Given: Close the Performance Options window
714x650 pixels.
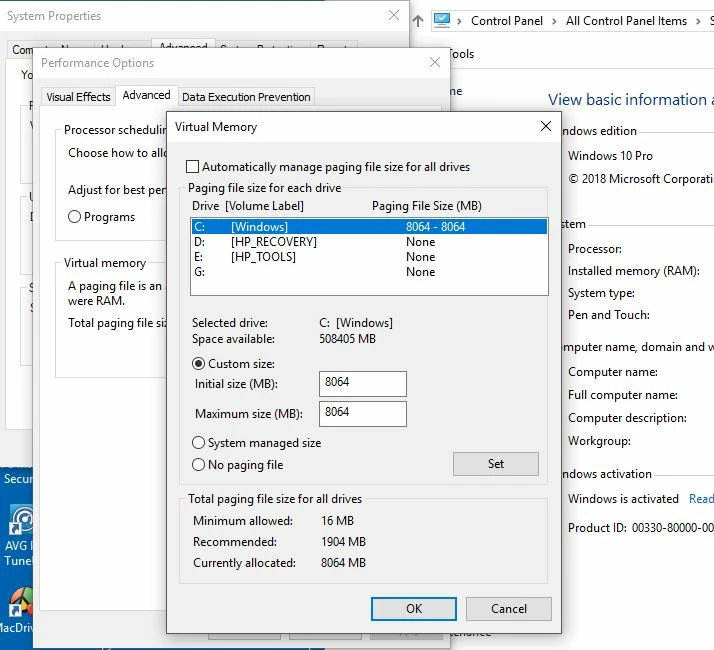Looking at the screenshot, I should point(435,62).
